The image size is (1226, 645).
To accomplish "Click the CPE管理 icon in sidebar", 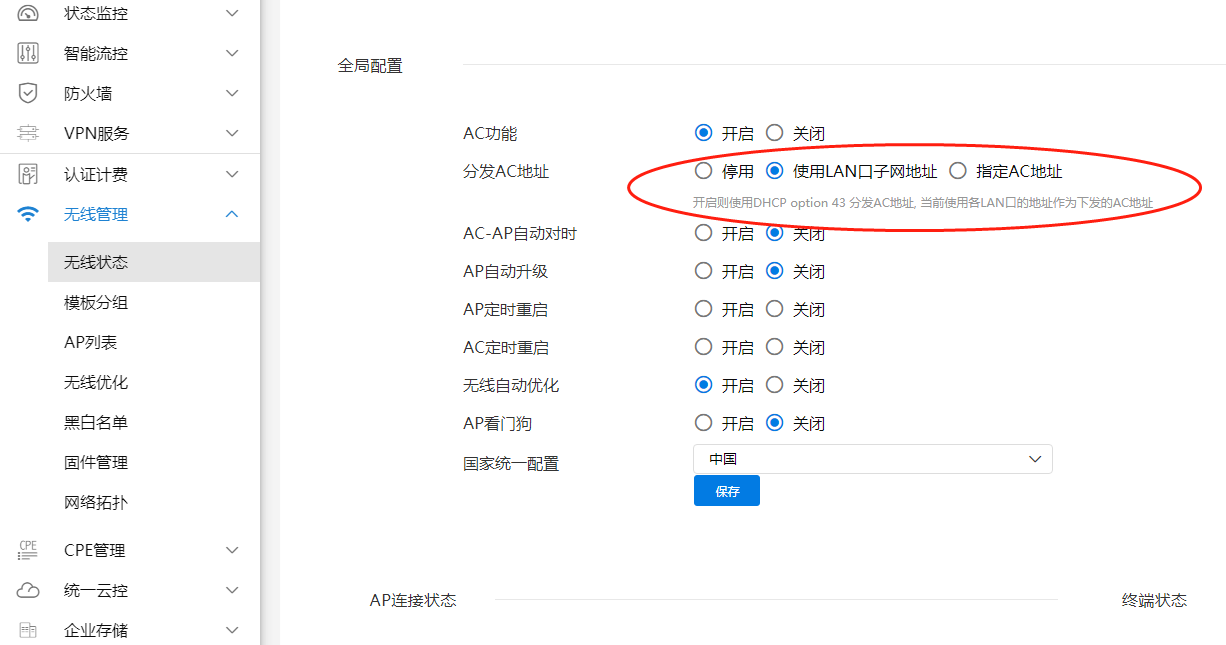I will click(x=28, y=550).
